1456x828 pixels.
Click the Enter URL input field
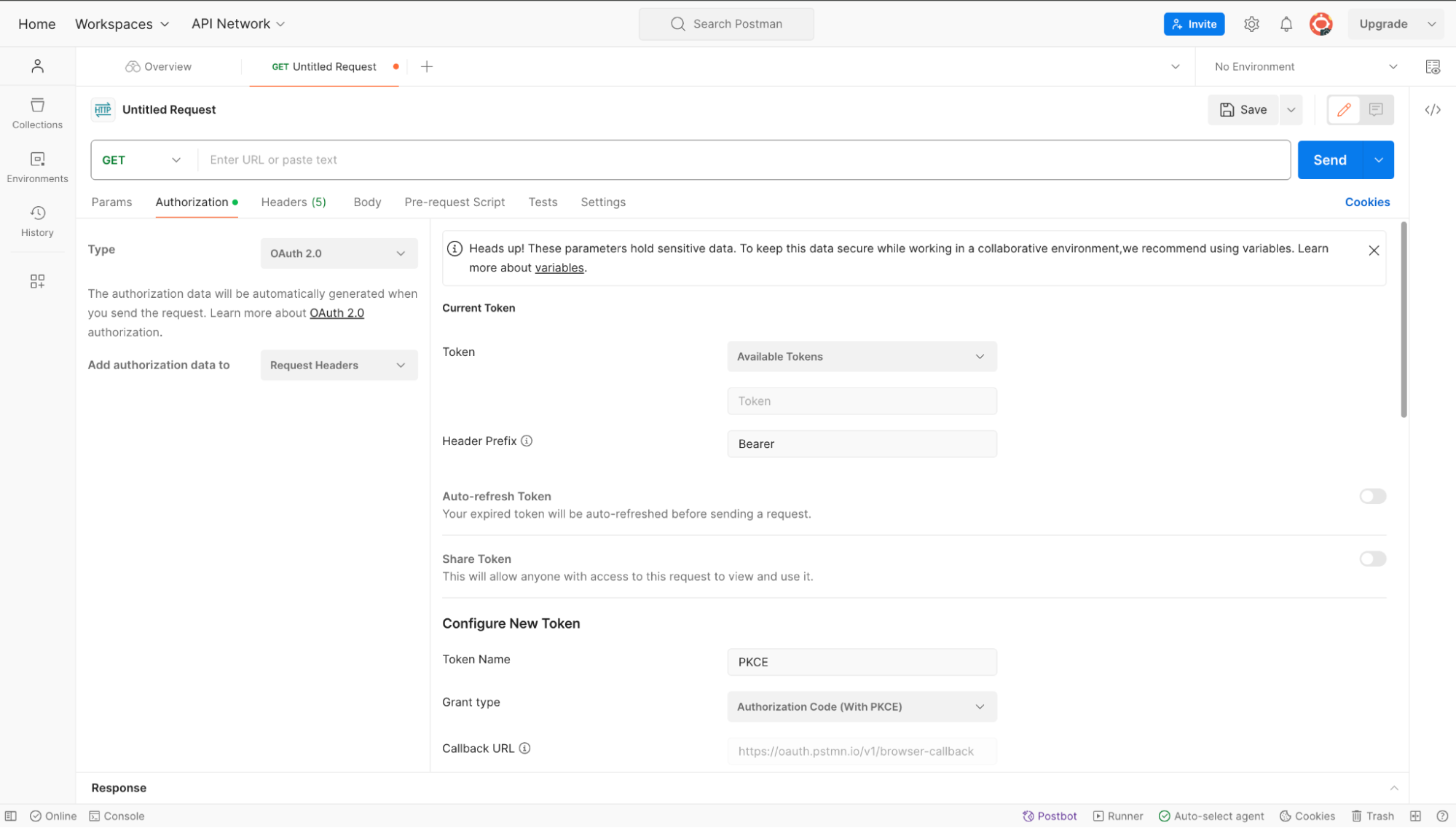pyautogui.click(x=743, y=160)
